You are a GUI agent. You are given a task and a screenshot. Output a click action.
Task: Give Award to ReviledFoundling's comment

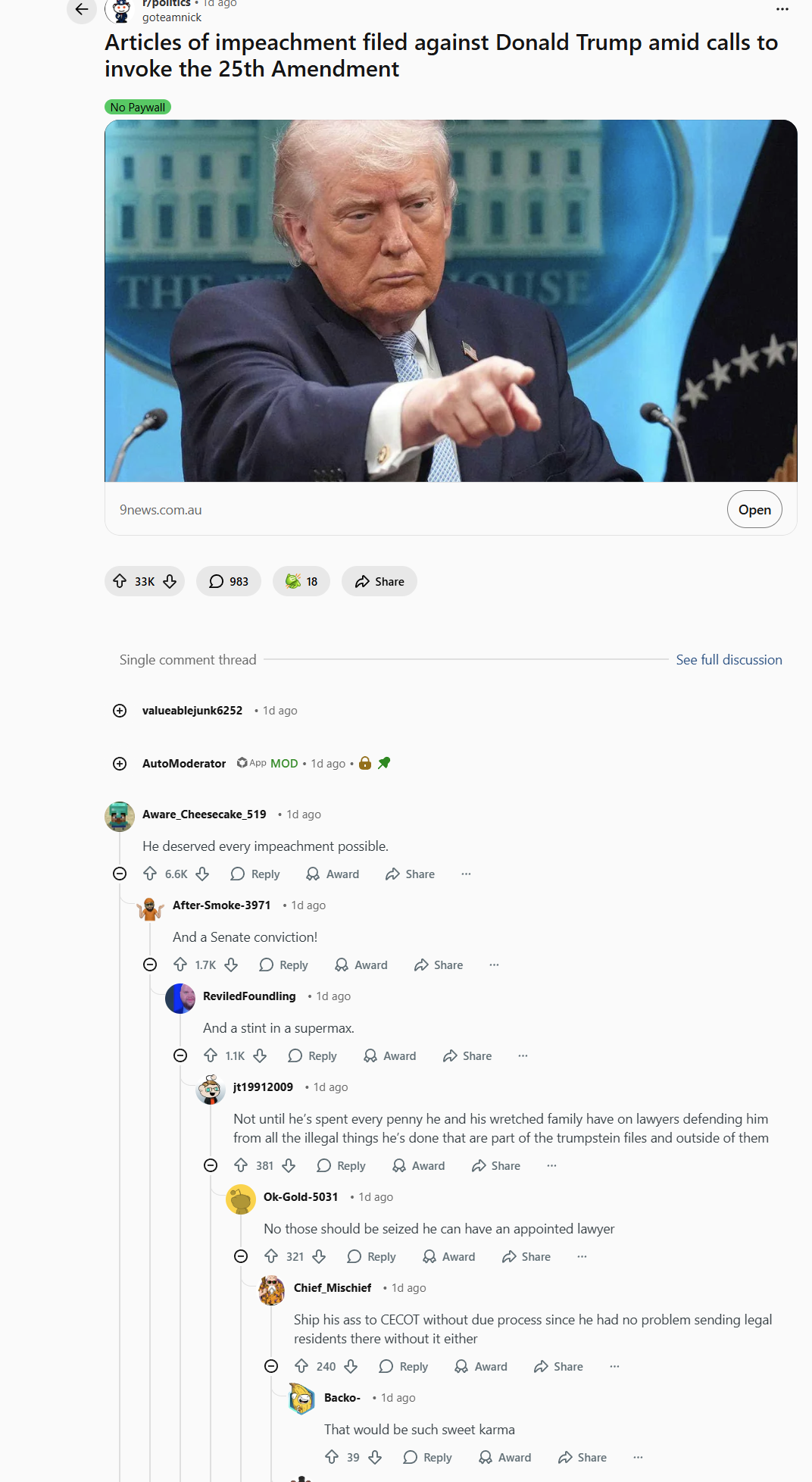point(390,1055)
